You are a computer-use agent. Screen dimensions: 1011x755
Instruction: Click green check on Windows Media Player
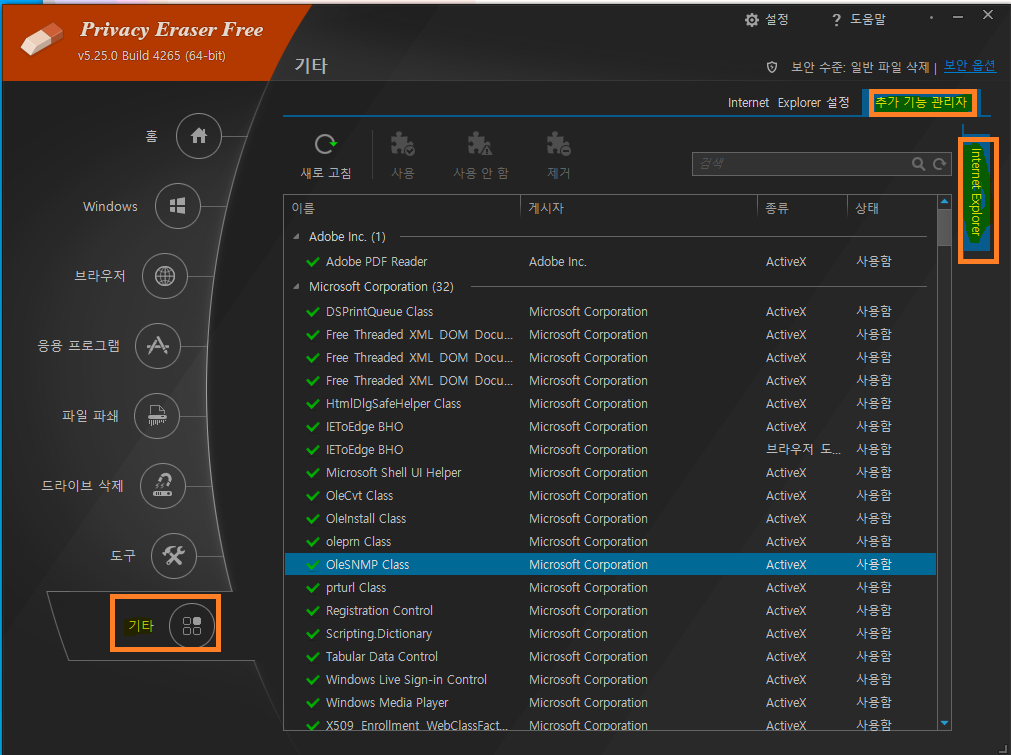click(x=313, y=703)
